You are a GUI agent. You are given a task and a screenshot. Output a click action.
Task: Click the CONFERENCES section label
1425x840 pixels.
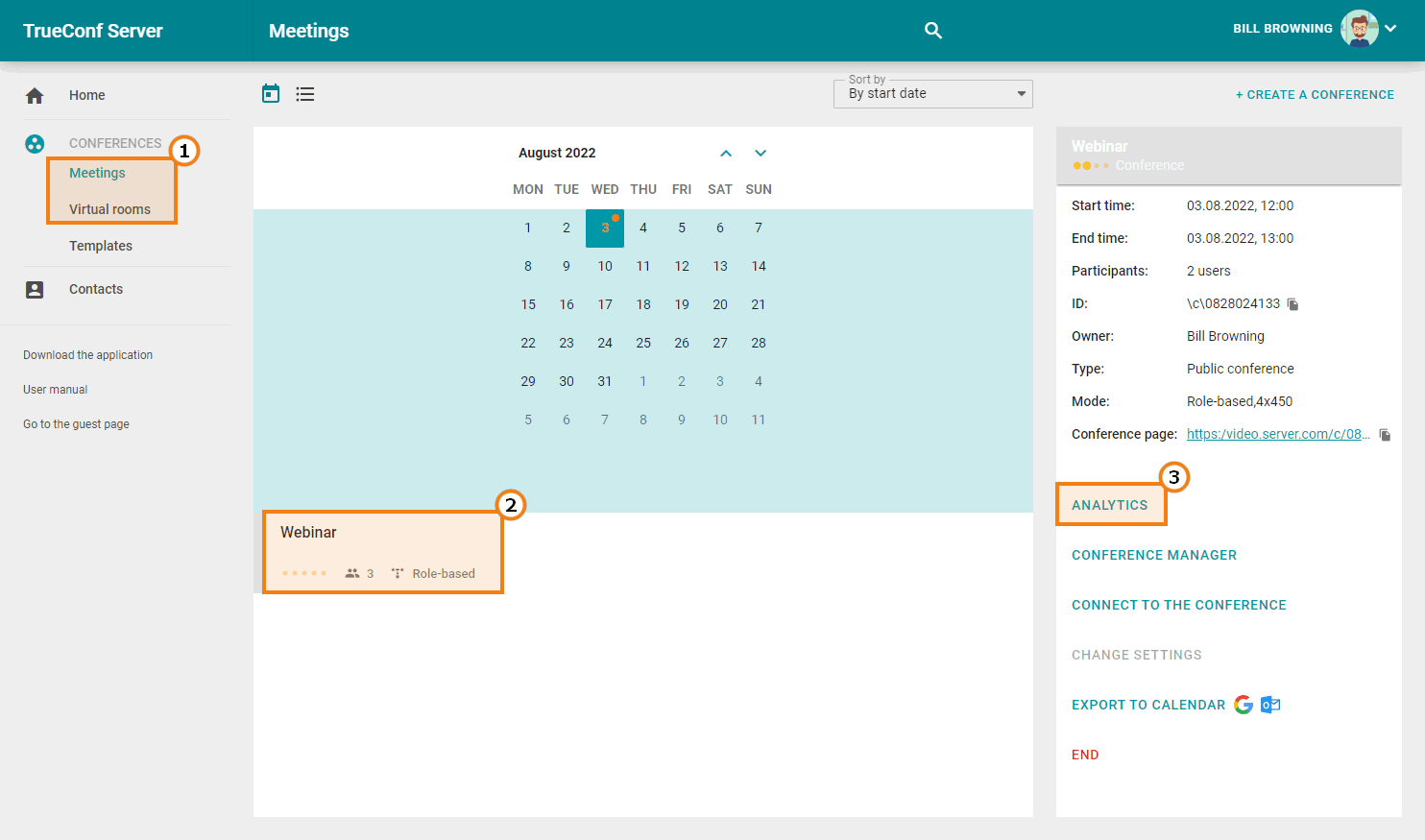pos(115,143)
